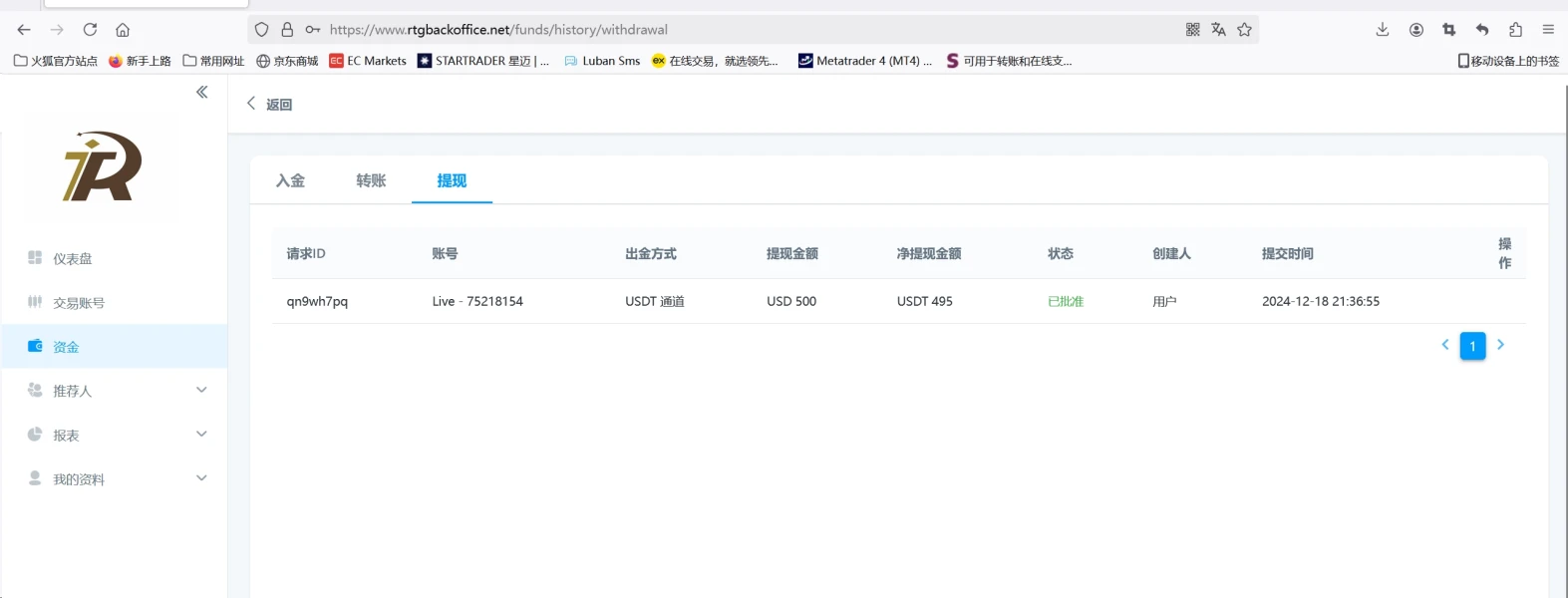Screen dimensions: 1568x598
Task: Click the 提交时间 column header
Action: 1288,253
